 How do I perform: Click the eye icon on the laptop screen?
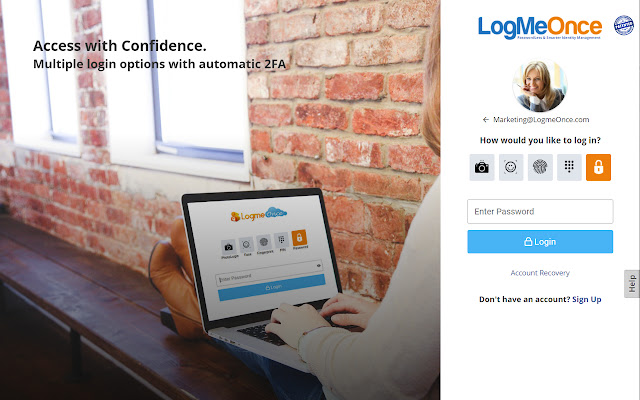coord(319,266)
